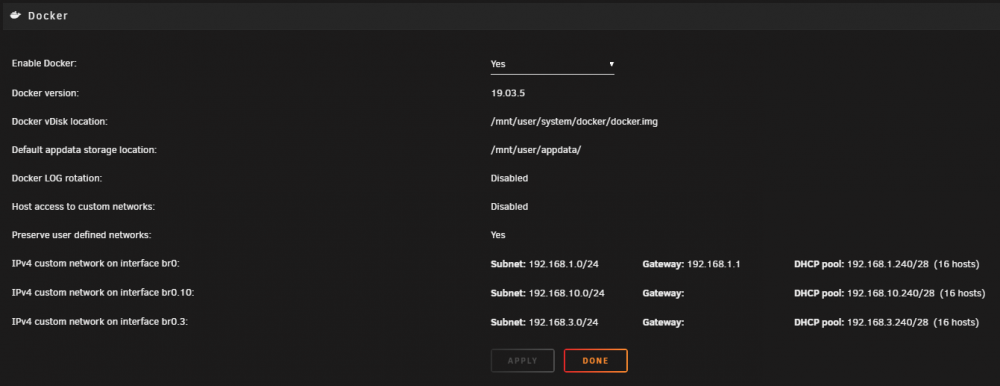
Task: Click the greyed-out APPLY button
Action: [x=522, y=360]
